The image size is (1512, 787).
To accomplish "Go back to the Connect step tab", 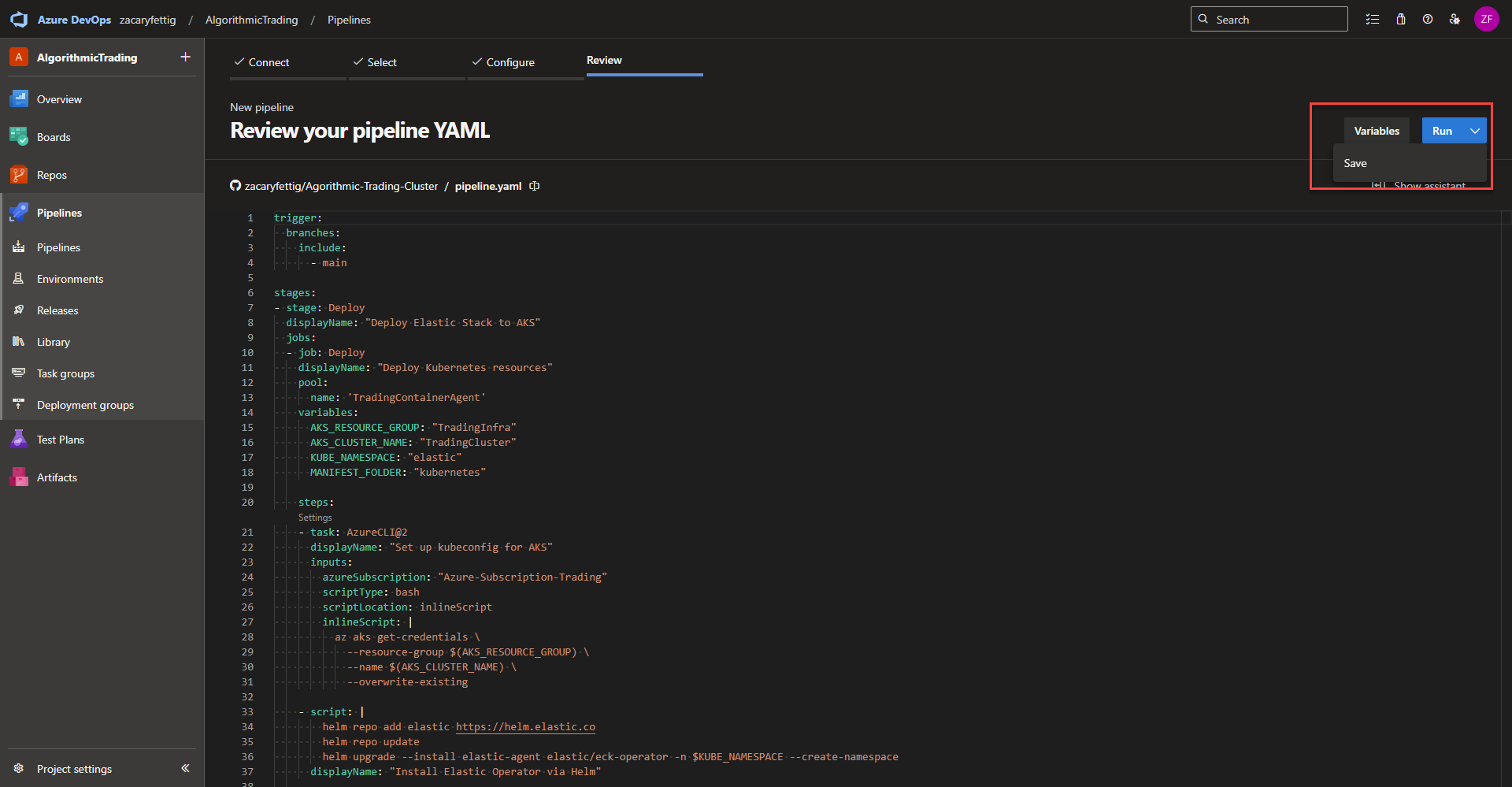I will click(x=269, y=62).
